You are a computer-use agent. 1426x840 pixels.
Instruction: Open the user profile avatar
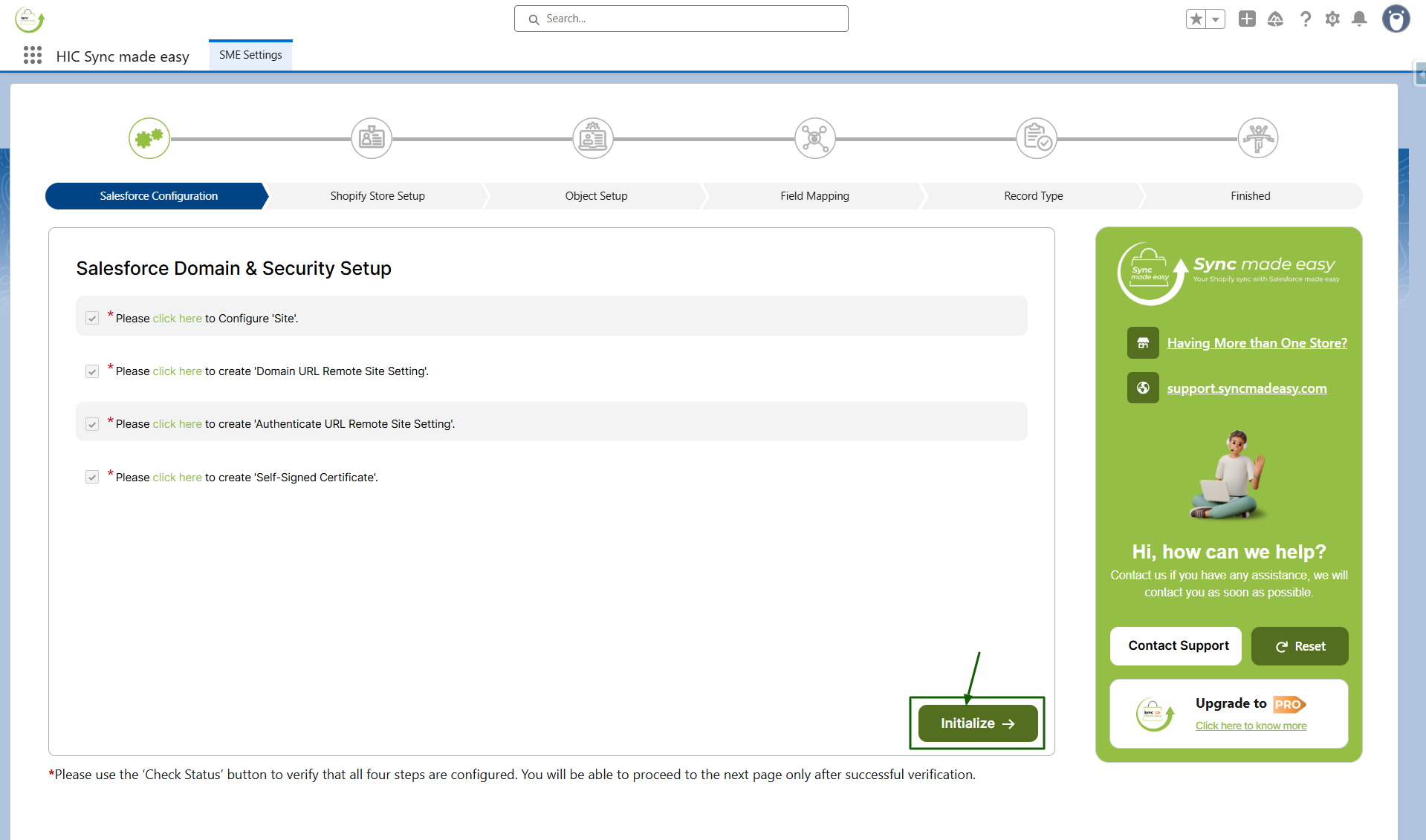pyautogui.click(x=1396, y=19)
